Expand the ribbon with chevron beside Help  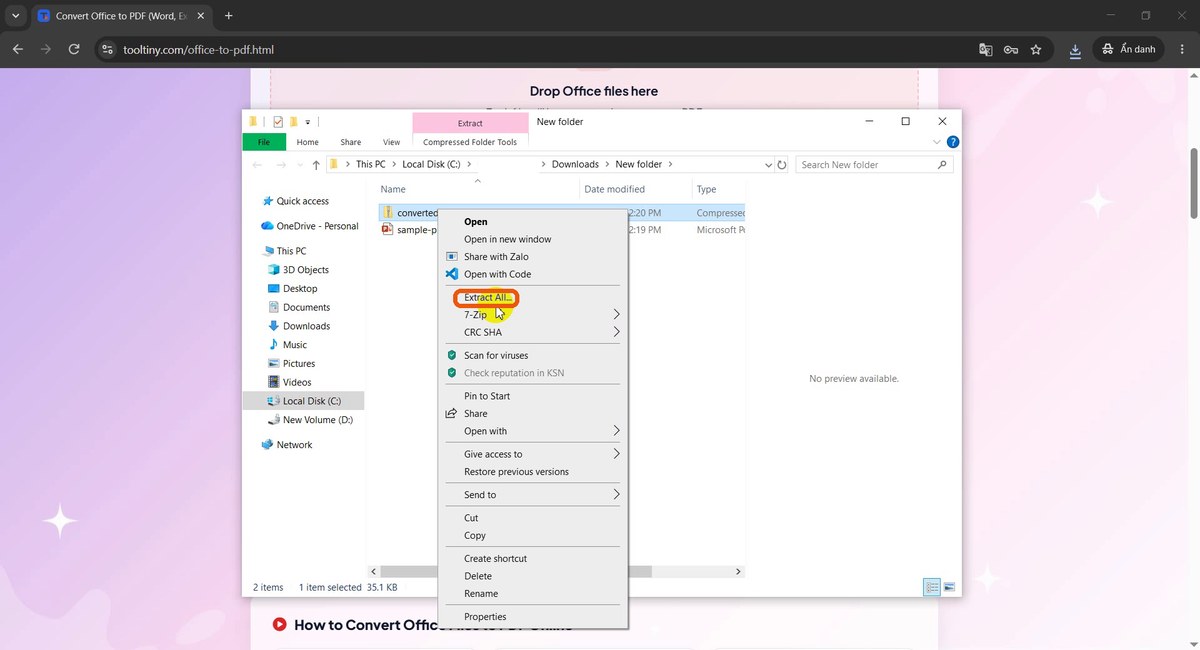click(x=938, y=142)
